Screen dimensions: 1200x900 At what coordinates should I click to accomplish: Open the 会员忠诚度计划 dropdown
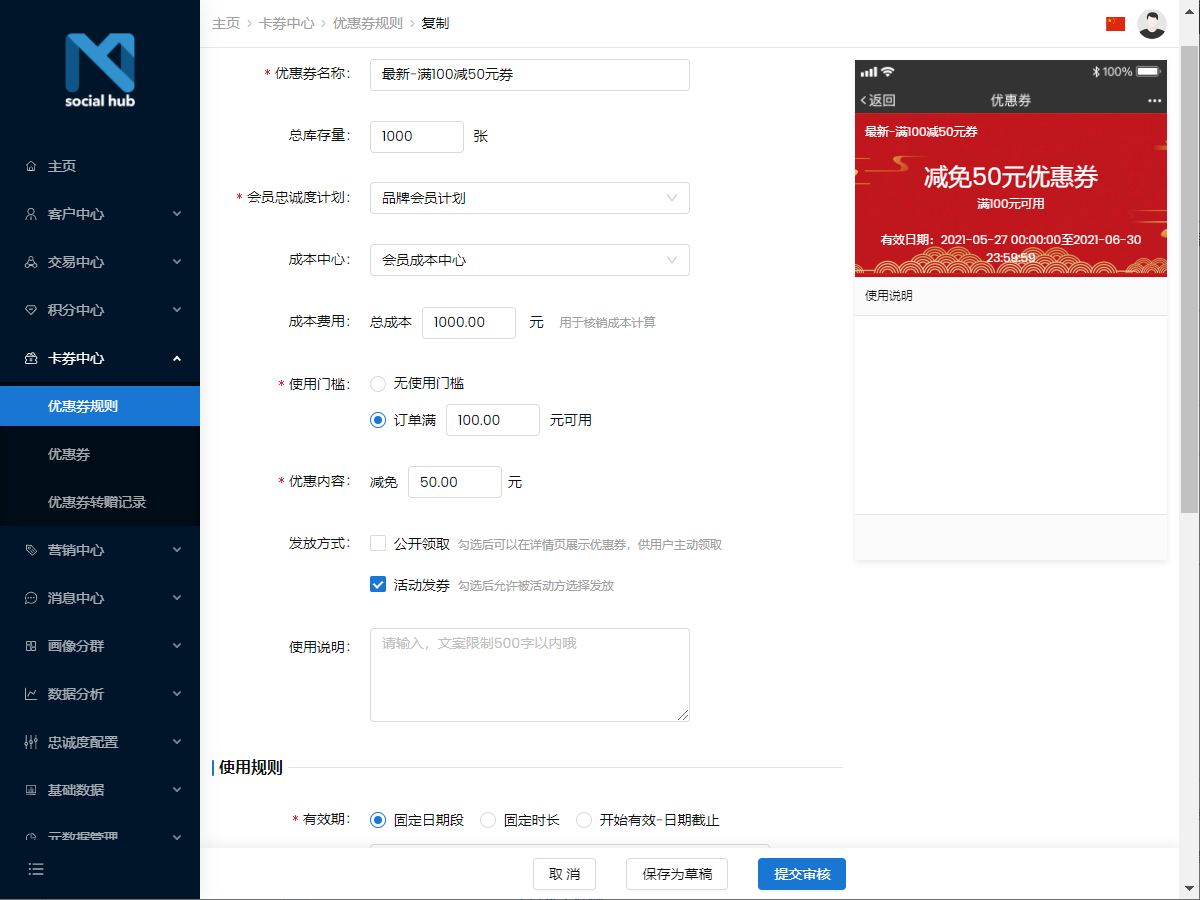(x=530, y=198)
